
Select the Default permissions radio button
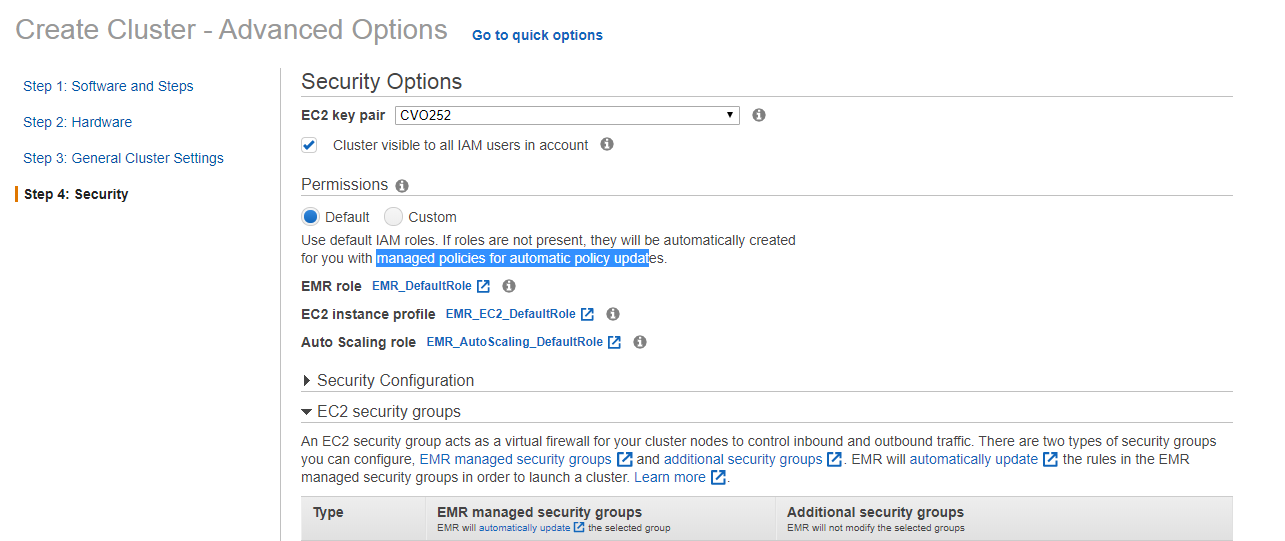[x=311, y=217]
